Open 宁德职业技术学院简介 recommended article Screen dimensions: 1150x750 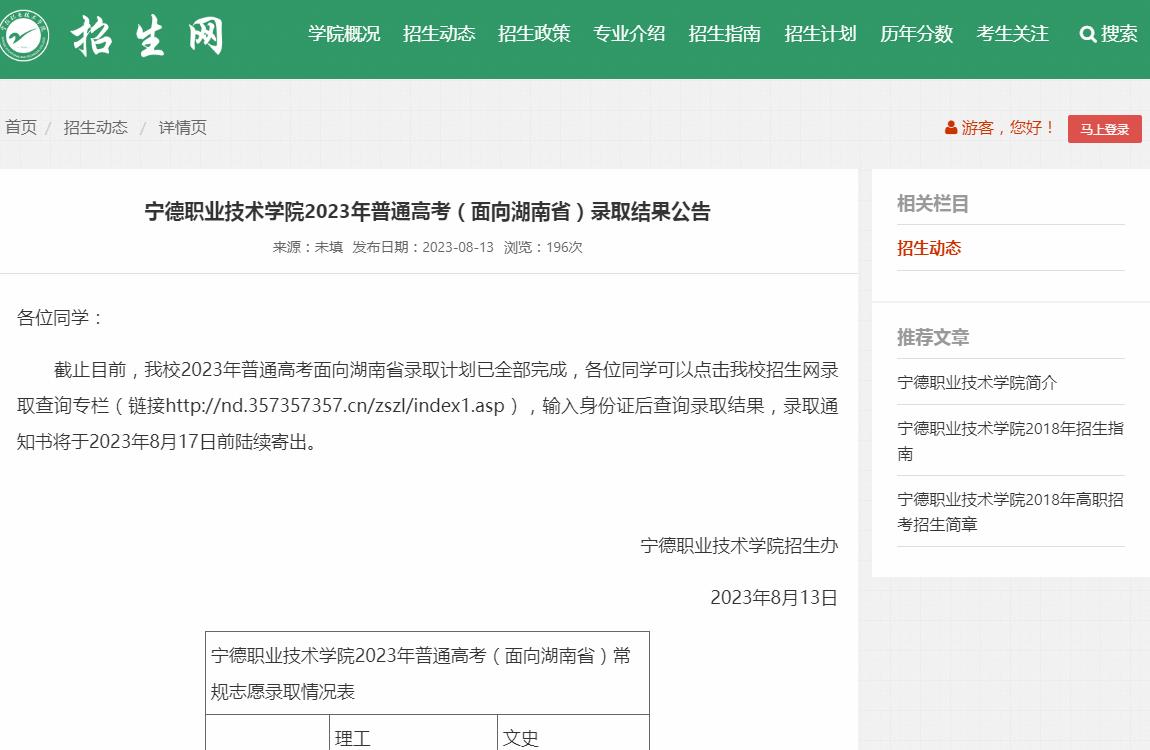pos(977,383)
